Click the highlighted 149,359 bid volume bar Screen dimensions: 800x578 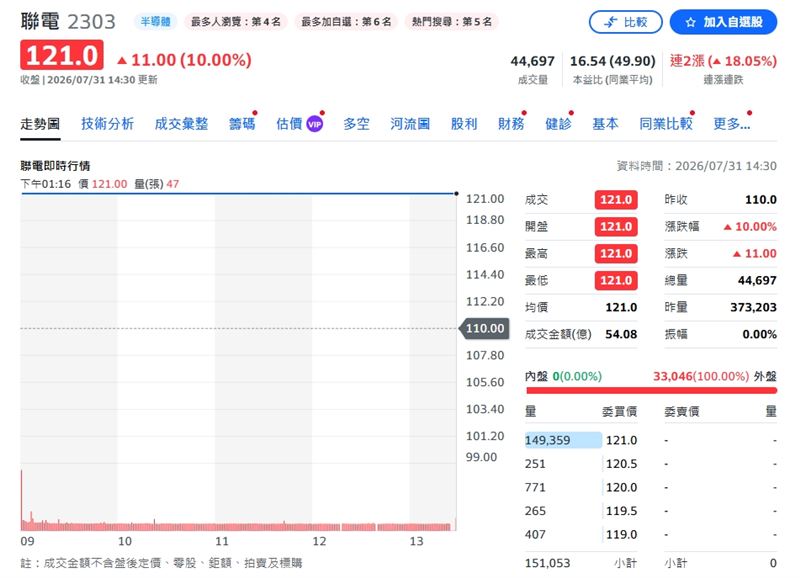point(563,440)
